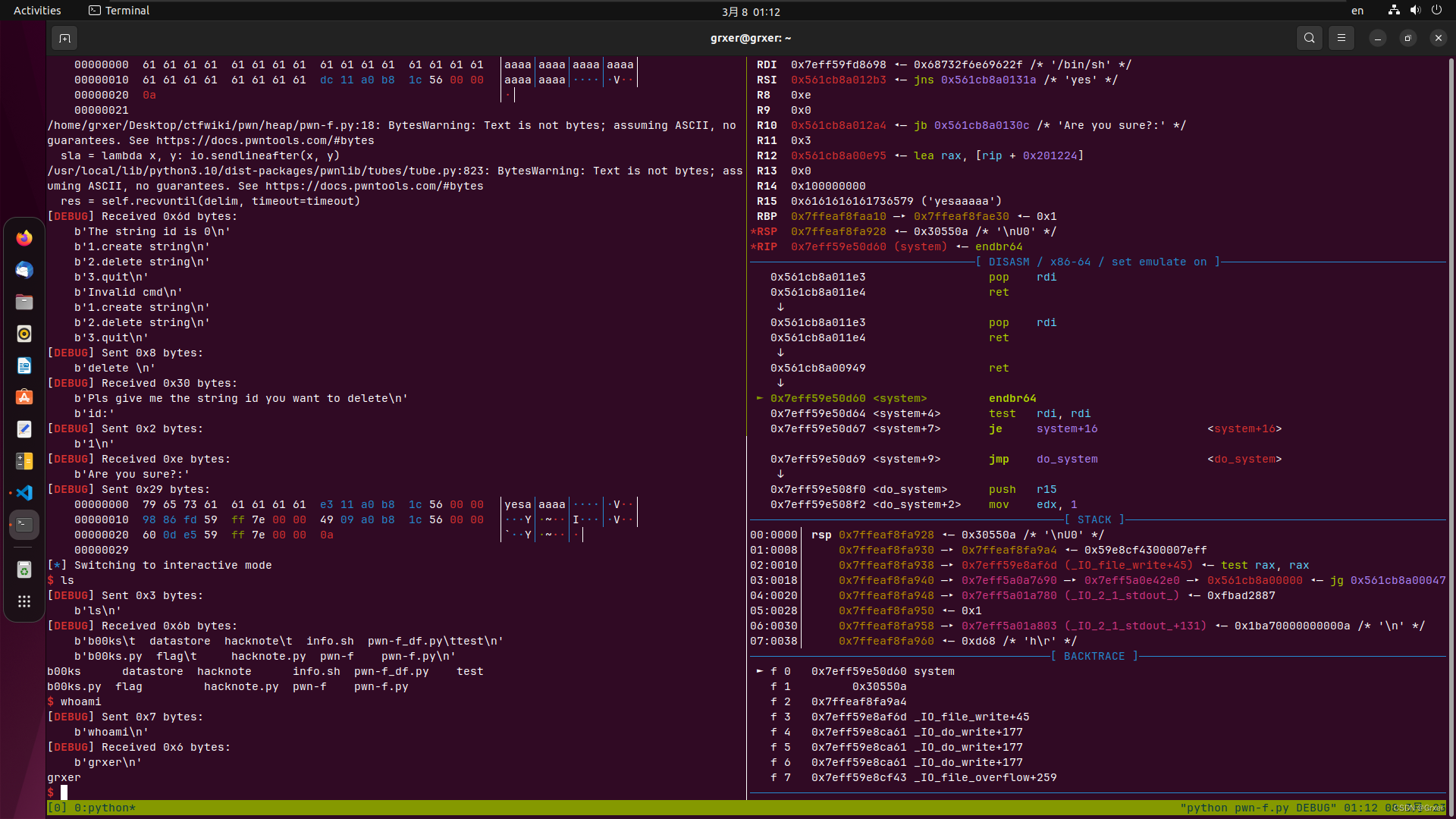Screen dimensions: 1456x819
Task: Launch Visual Studio Code from dock
Action: [x=24, y=493]
